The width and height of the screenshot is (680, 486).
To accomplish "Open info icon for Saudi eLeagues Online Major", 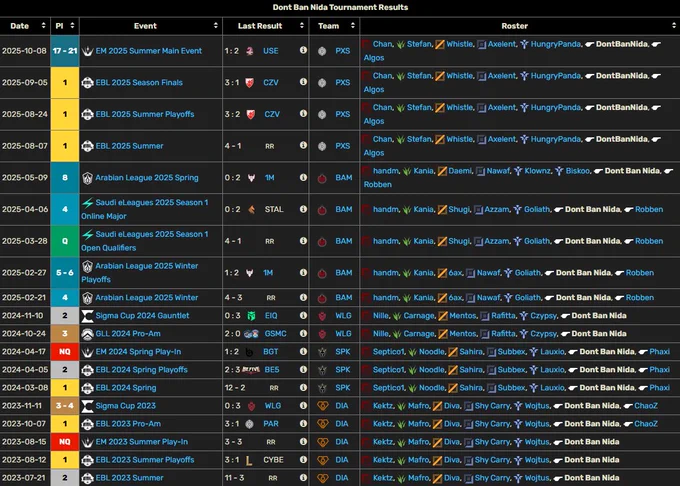I will point(303,209).
